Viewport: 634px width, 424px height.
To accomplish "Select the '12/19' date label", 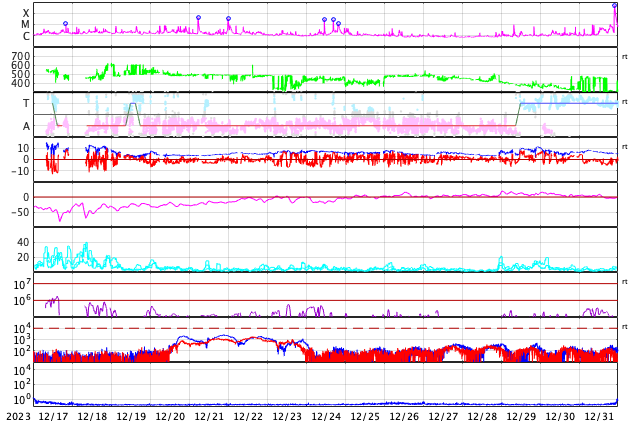I will click(131, 417).
